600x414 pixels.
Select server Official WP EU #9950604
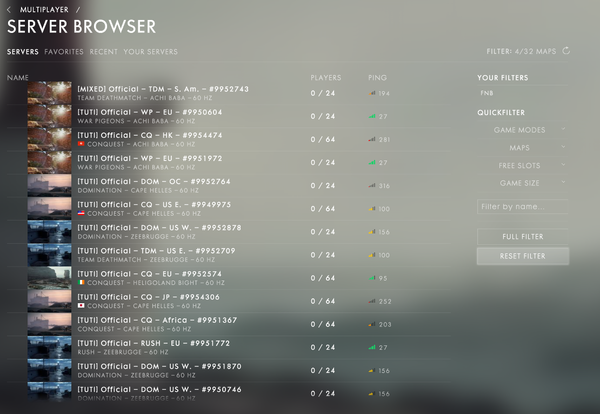[229, 116]
